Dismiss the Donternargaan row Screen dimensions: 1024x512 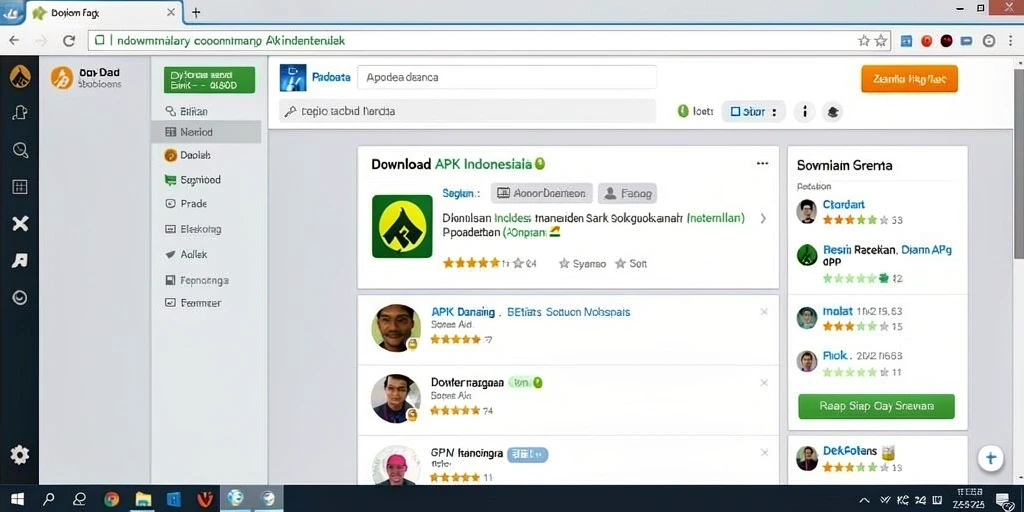coord(764,383)
